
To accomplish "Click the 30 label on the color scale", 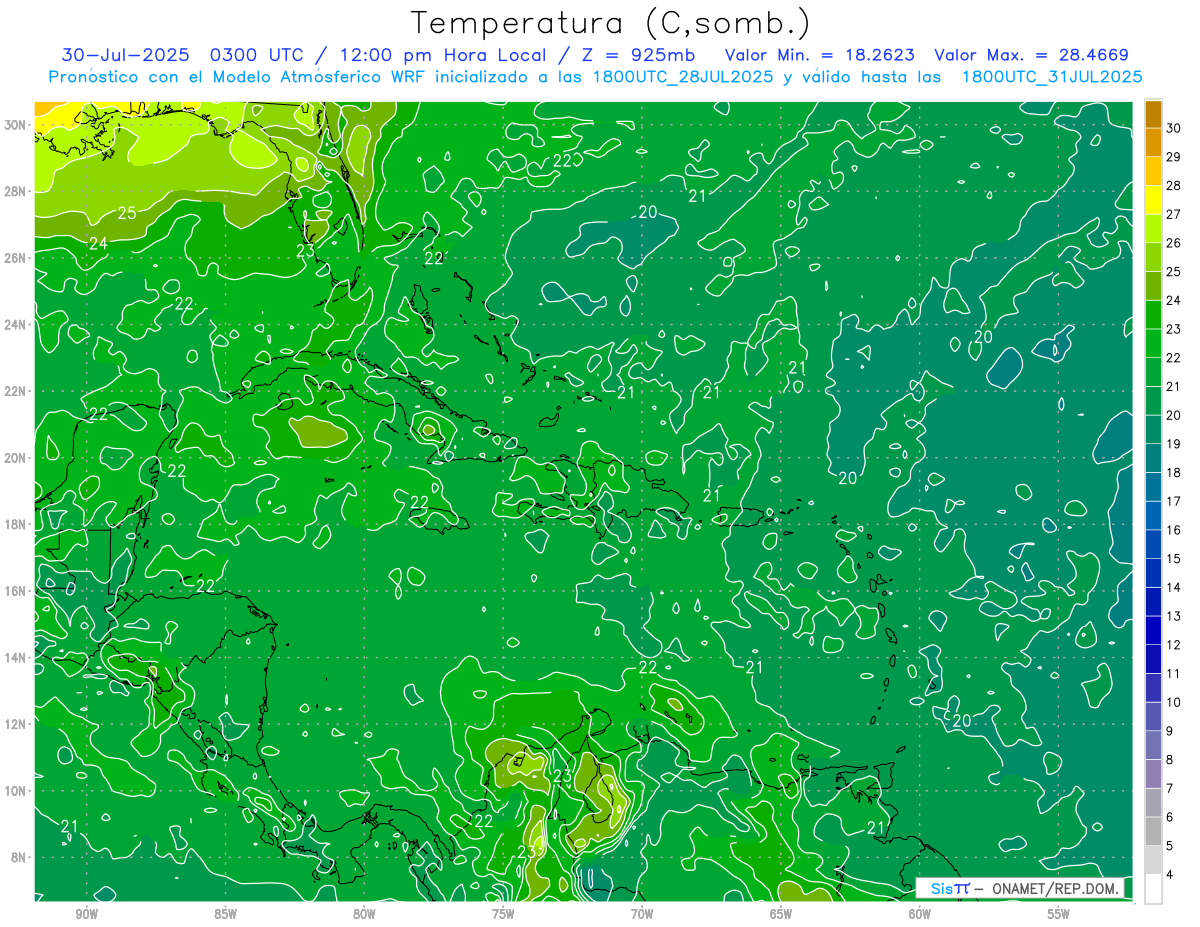I will [x=1174, y=128].
